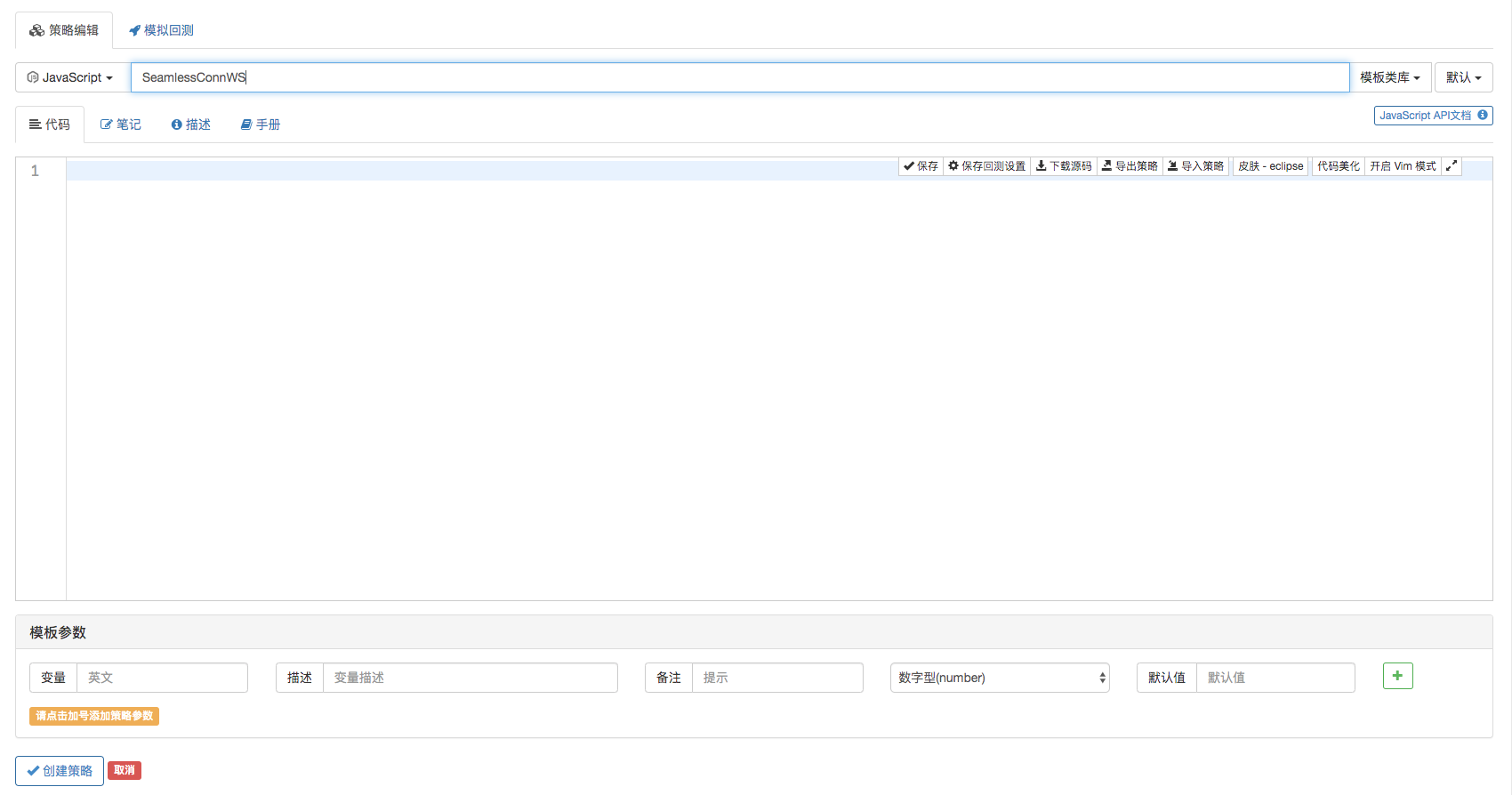Click the 创建策略 button
1512x795 pixels.
(60, 771)
